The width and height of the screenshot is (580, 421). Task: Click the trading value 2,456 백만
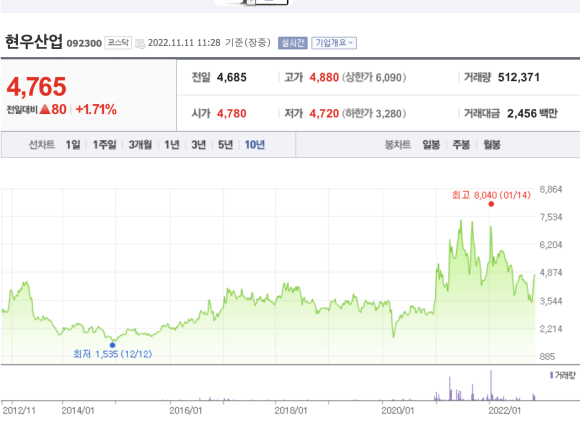coord(532,114)
